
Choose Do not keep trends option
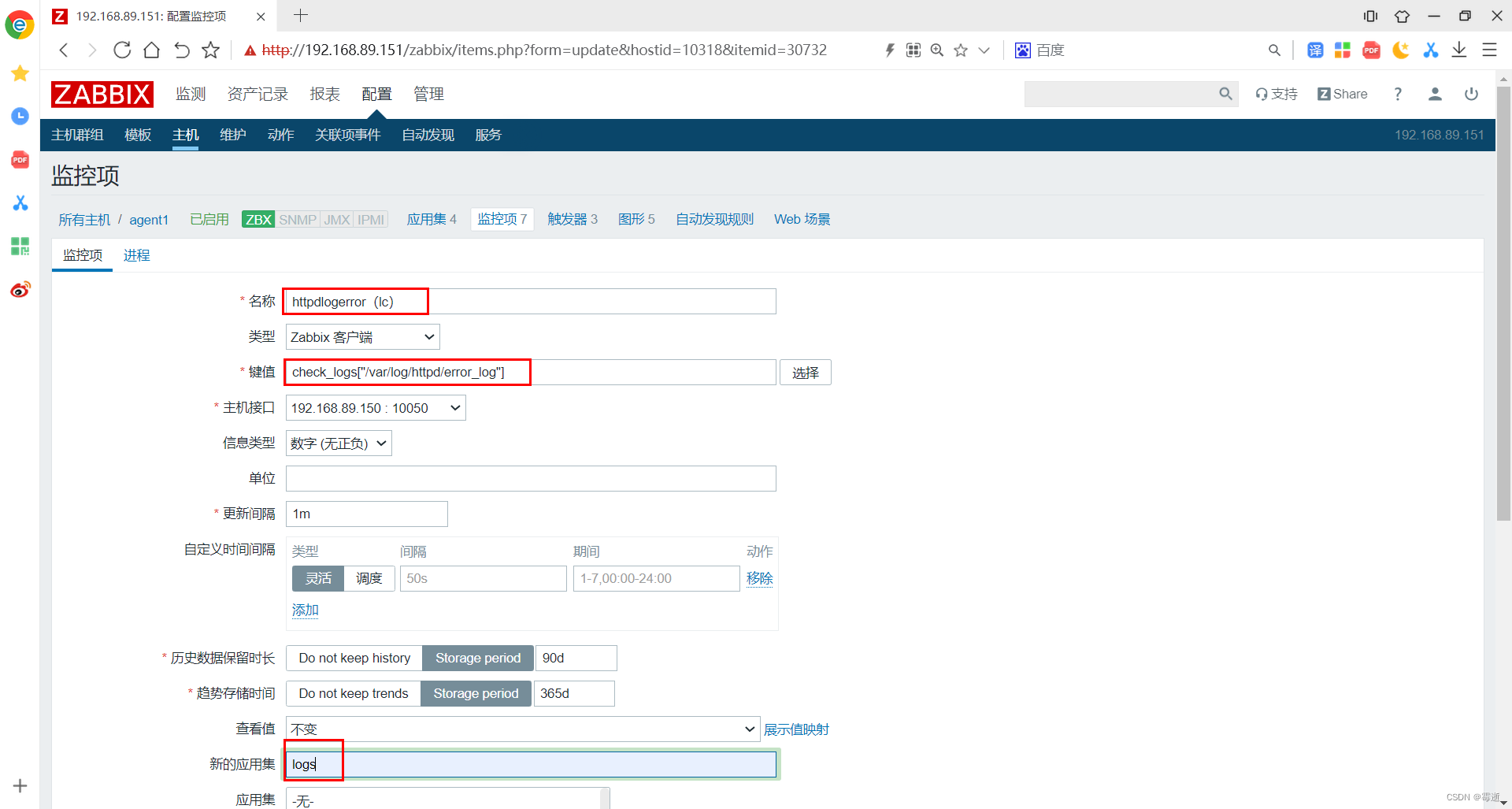354,693
